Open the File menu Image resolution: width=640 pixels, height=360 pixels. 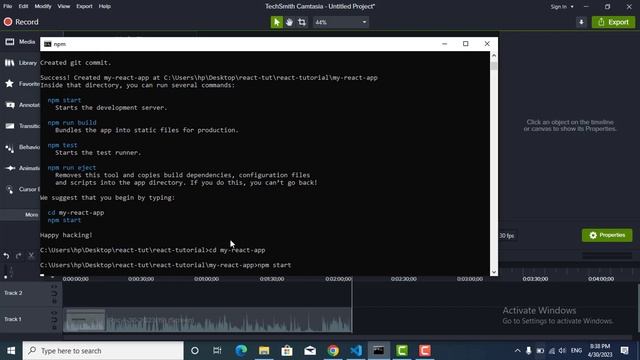click(8, 6)
